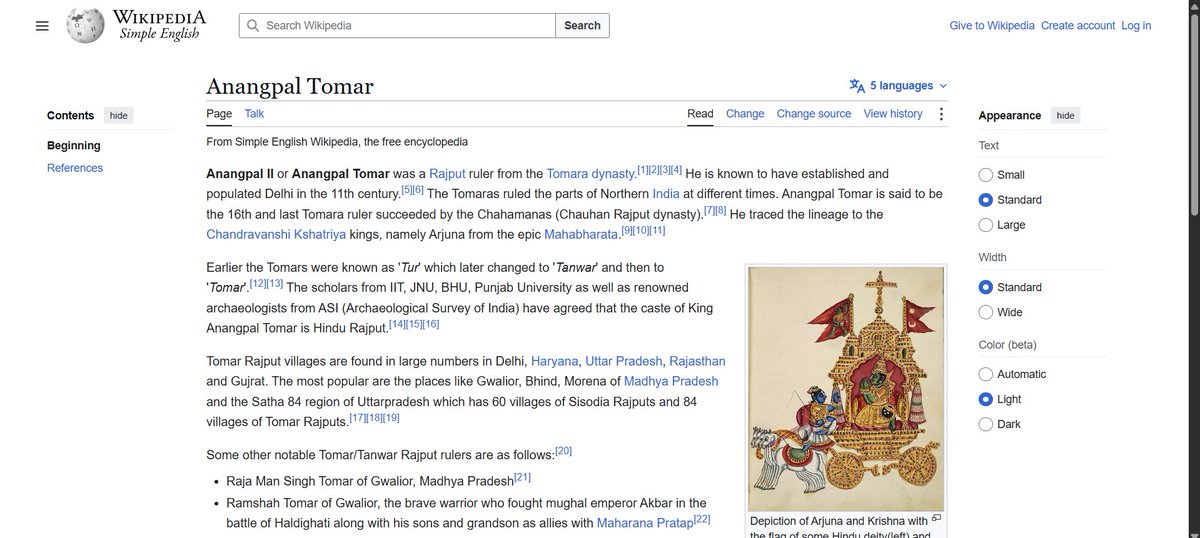
Task: Switch to the Page tab
Action: click(x=219, y=114)
